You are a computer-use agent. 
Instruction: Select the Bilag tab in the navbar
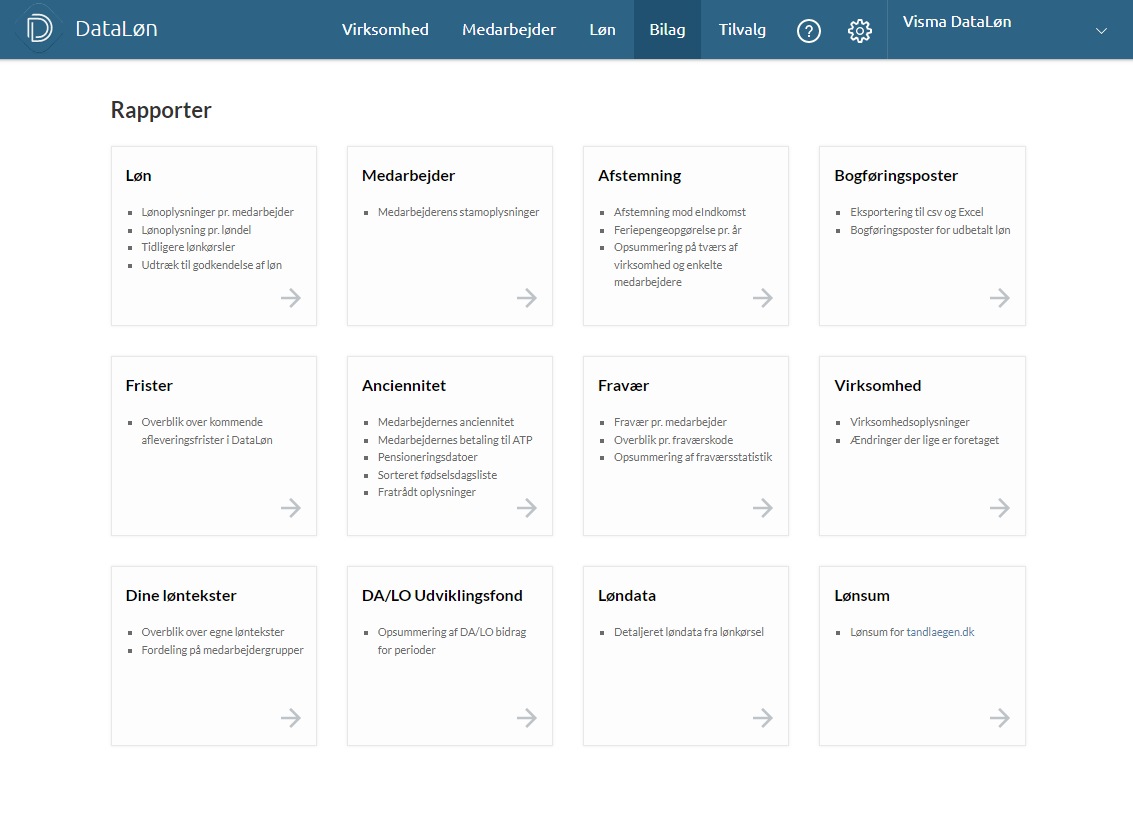pyautogui.click(x=667, y=30)
